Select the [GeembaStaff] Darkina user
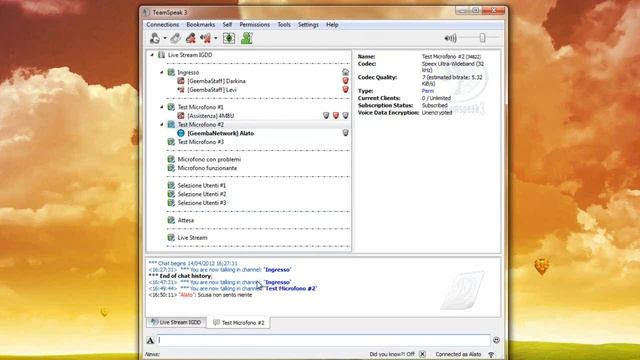The width and height of the screenshot is (640, 360). 216,81
